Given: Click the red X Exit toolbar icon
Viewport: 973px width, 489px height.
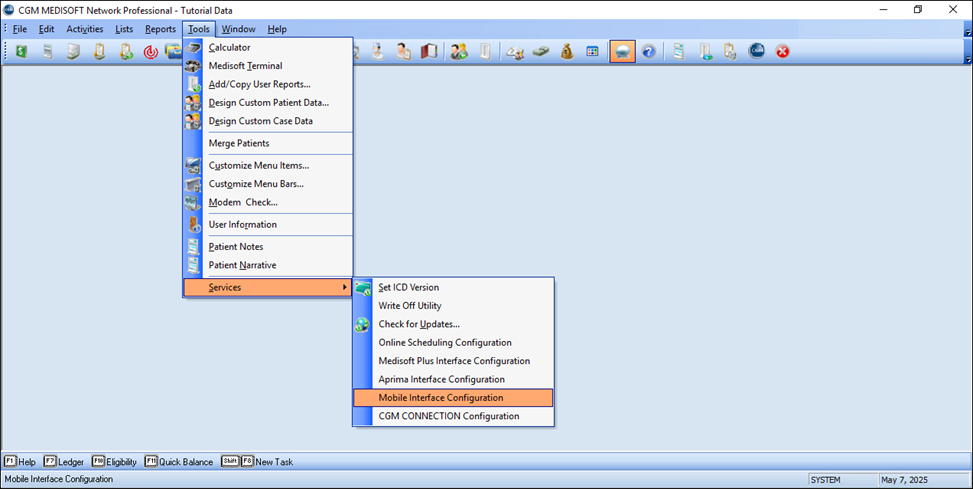Looking at the screenshot, I should 782,52.
